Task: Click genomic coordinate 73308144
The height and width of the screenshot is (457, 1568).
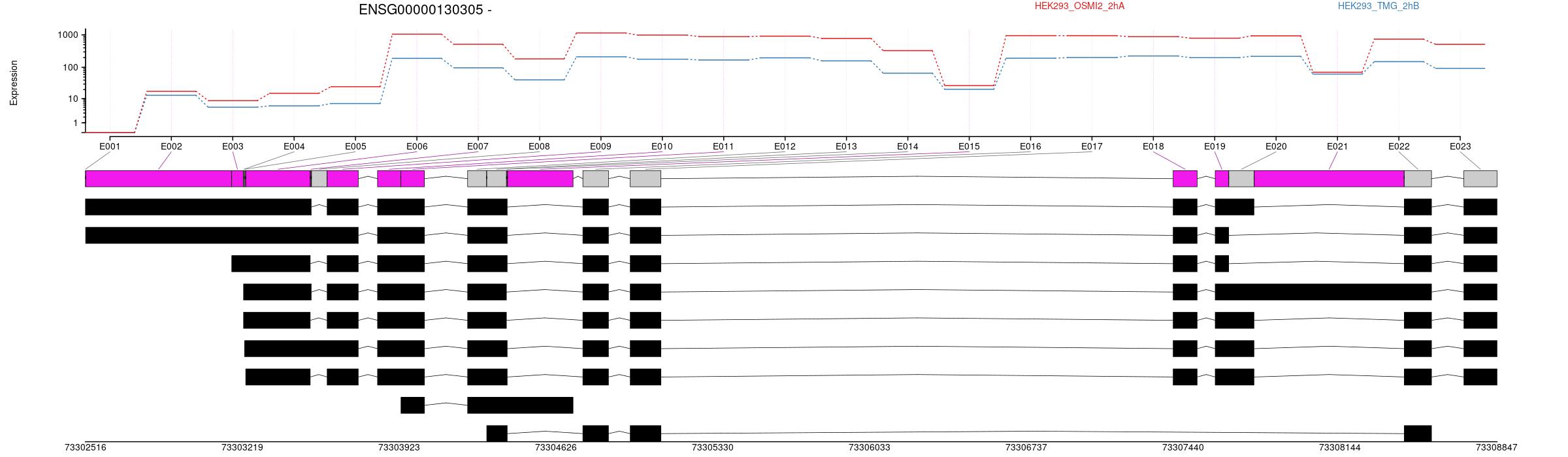Action: coord(1340,447)
